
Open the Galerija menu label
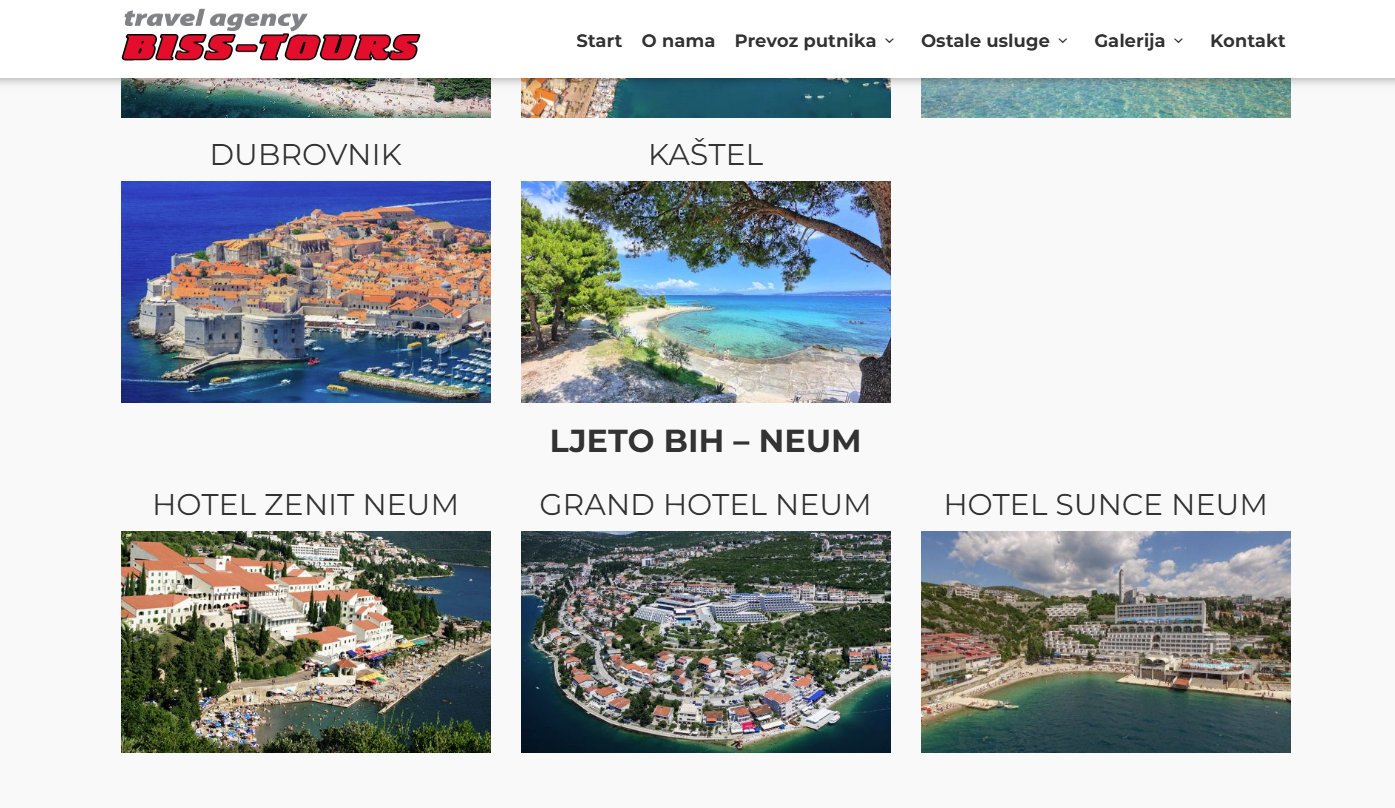(x=1130, y=41)
